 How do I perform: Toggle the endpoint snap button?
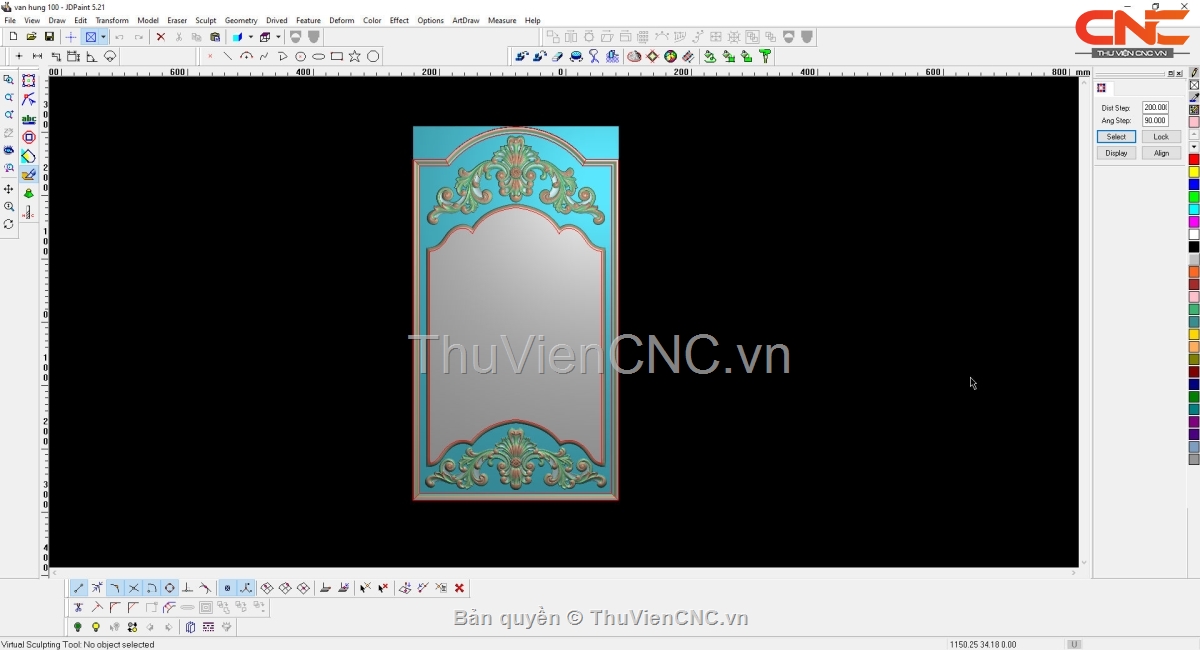79,588
